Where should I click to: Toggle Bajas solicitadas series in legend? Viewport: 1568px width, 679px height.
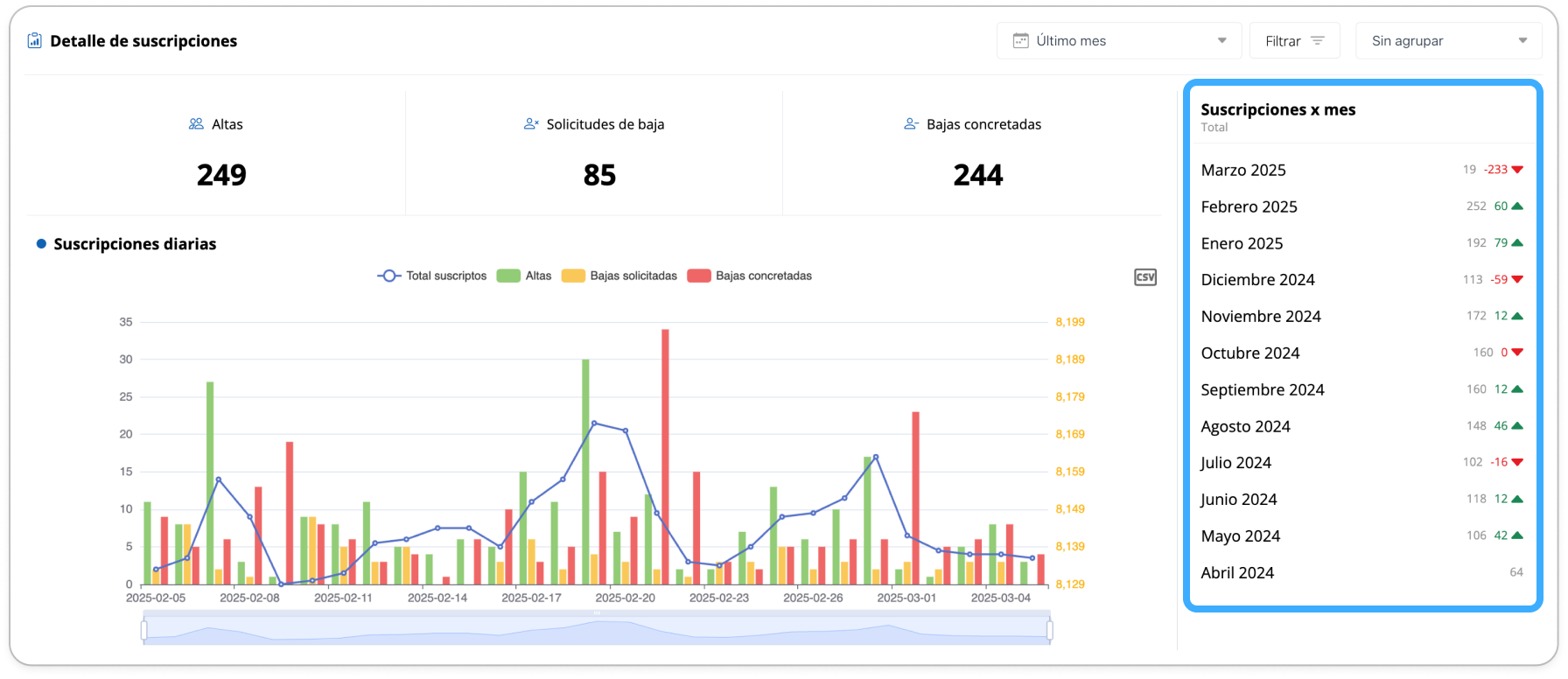(619, 276)
